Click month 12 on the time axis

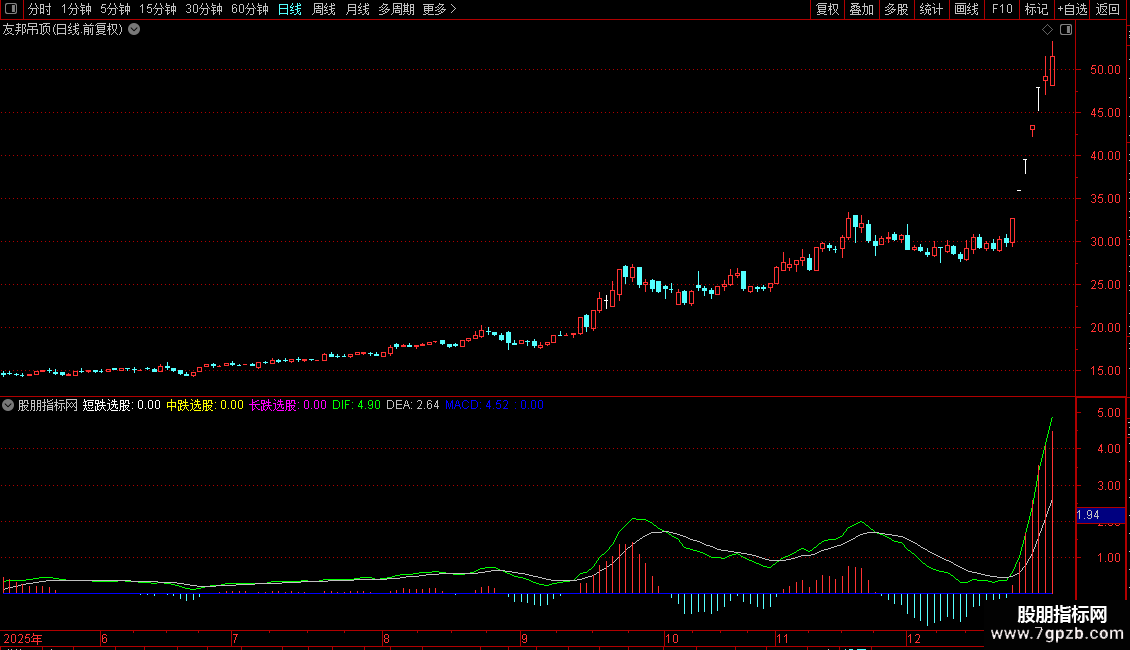pyautogui.click(x=914, y=638)
